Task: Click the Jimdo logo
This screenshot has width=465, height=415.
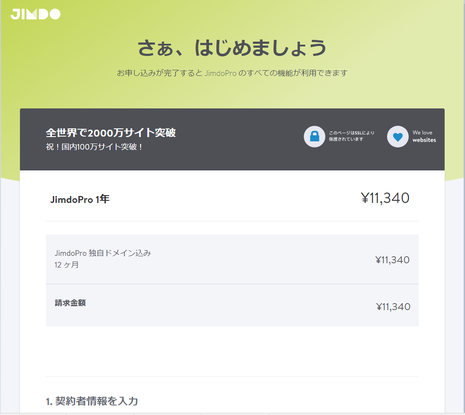Action: [x=35, y=14]
